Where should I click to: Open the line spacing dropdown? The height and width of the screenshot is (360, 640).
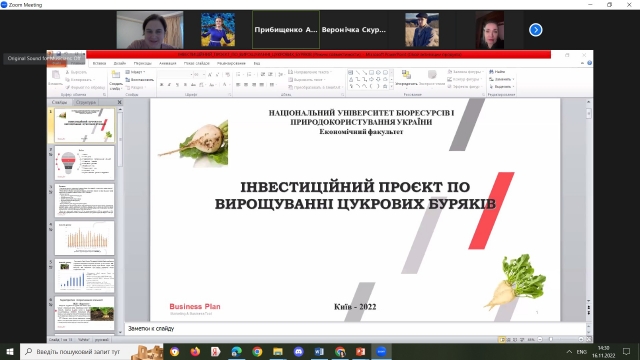click(x=281, y=75)
